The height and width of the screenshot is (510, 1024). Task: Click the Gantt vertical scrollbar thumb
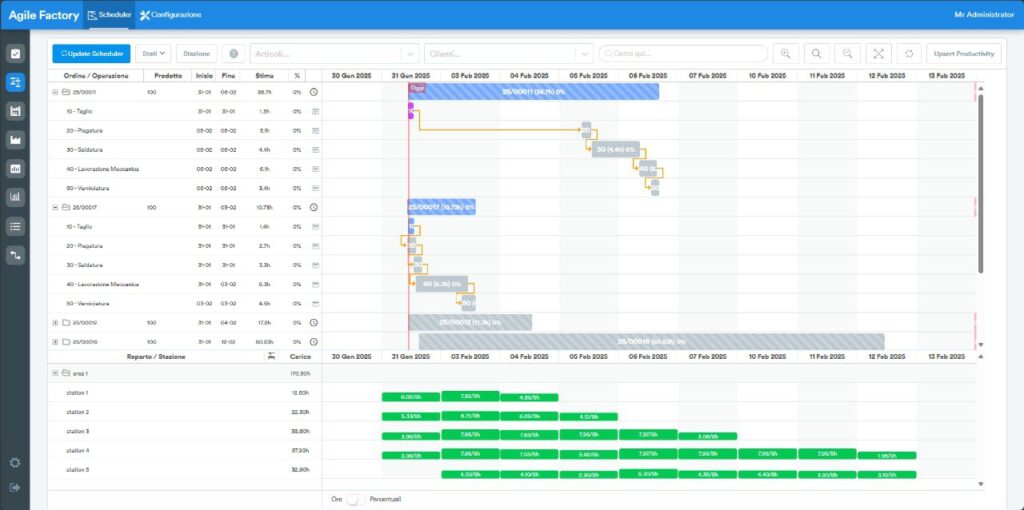[x=980, y=183]
